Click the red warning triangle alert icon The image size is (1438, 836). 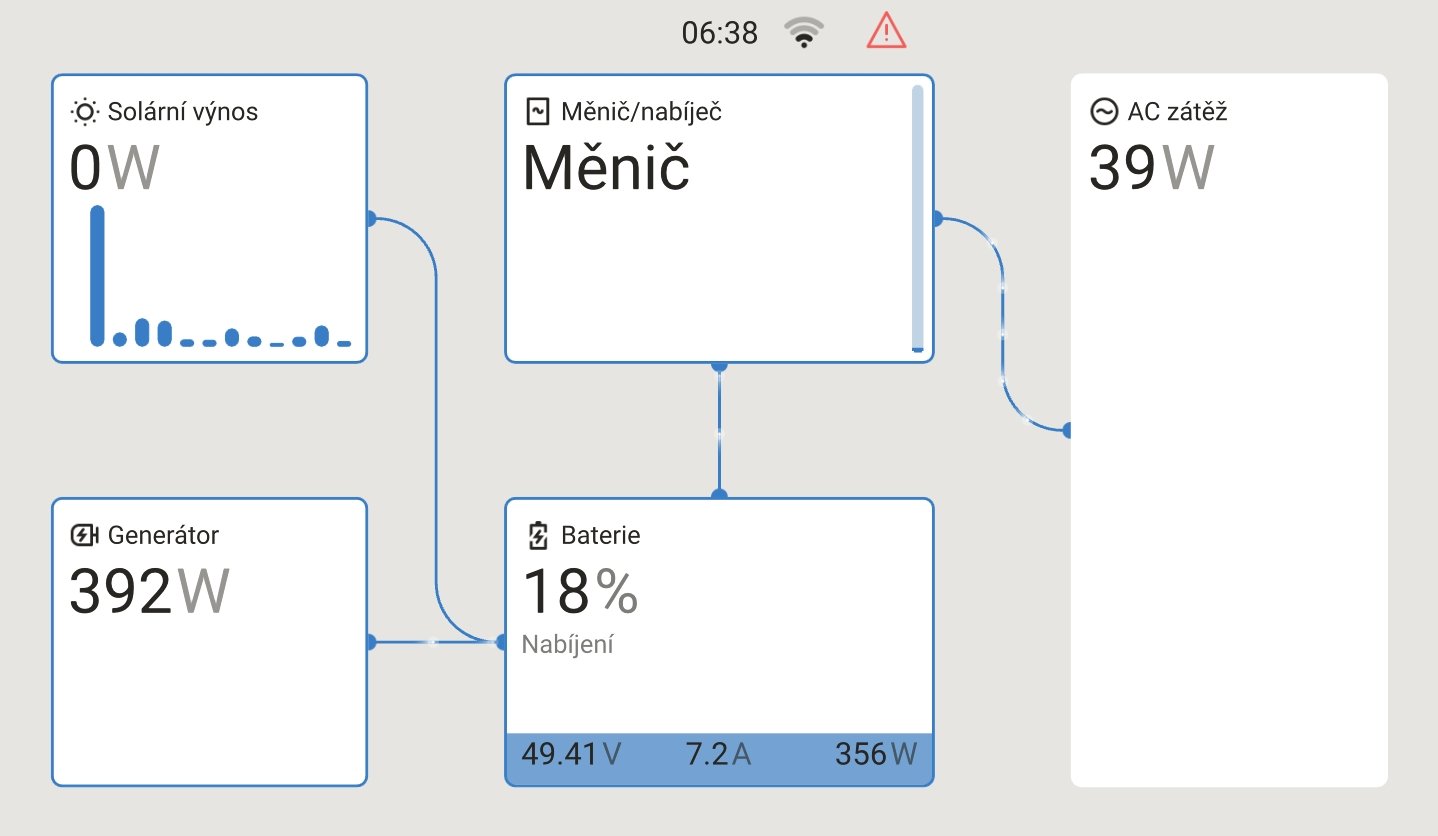886,32
